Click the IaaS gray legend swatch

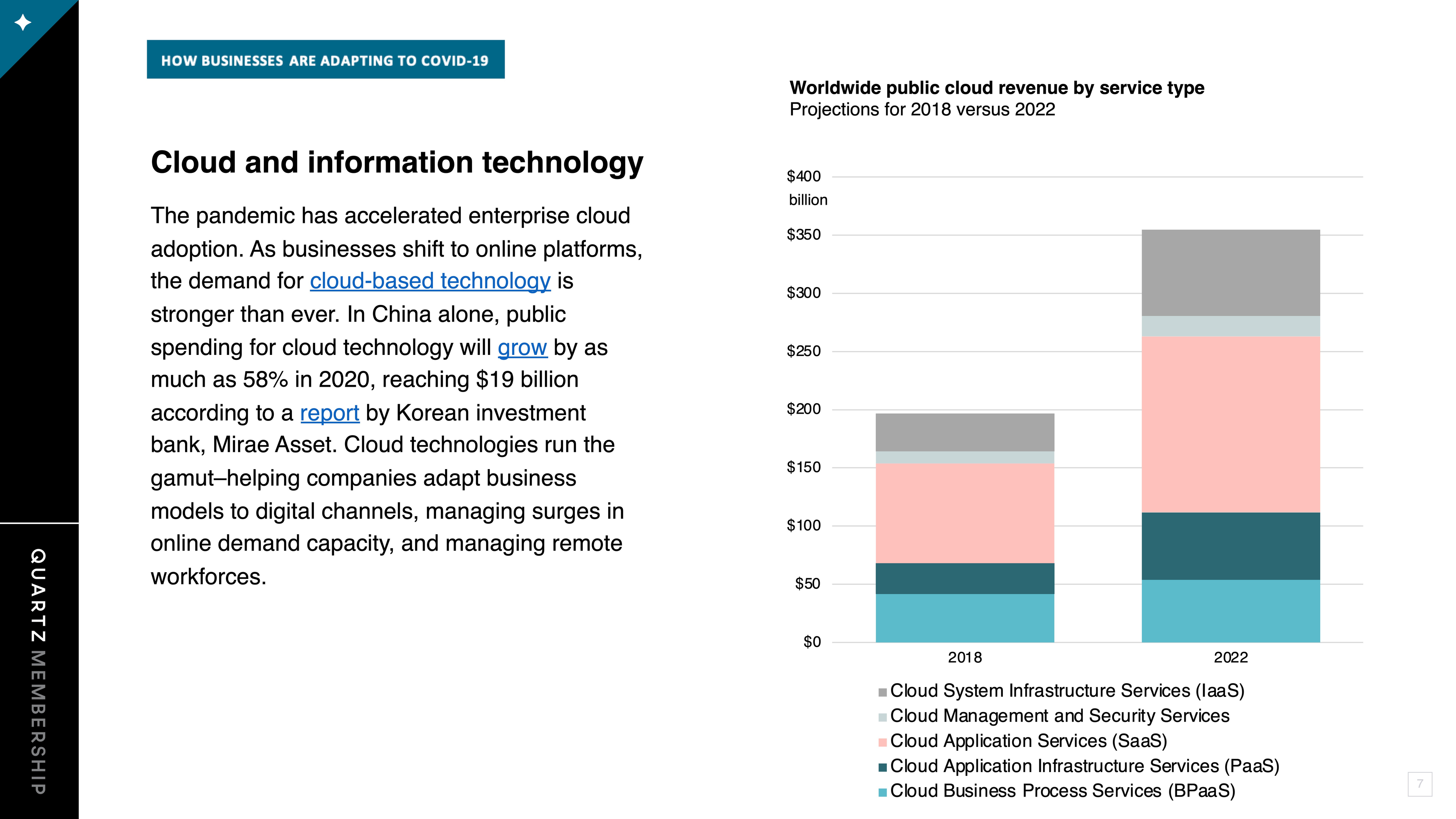tap(882, 692)
